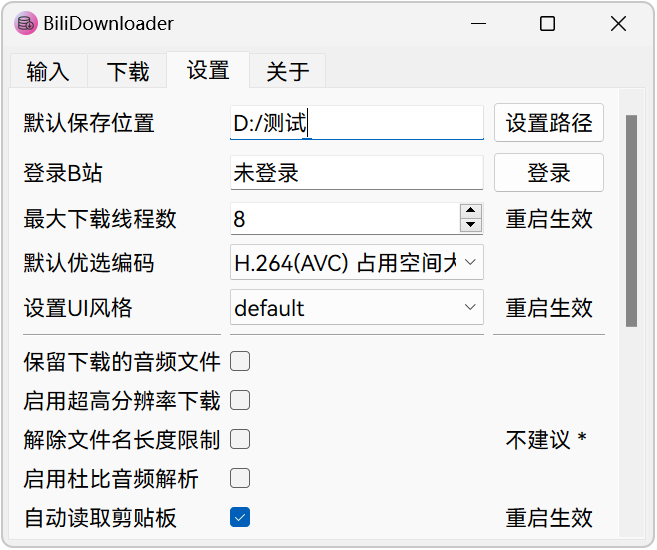Click the 登录B站 label
The width and height of the screenshot is (657, 550).
(63, 173)
